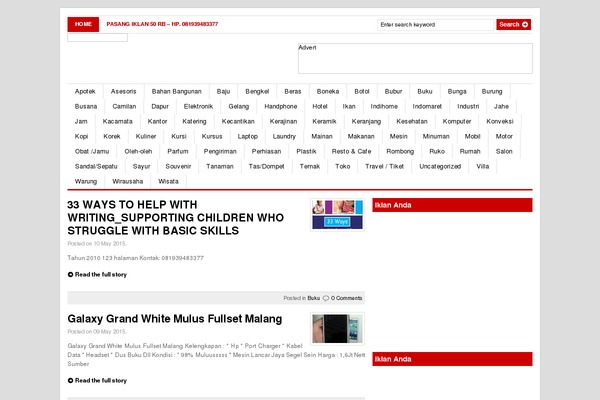Open the Elektronik category
The image size is (600, 400).
198,106
